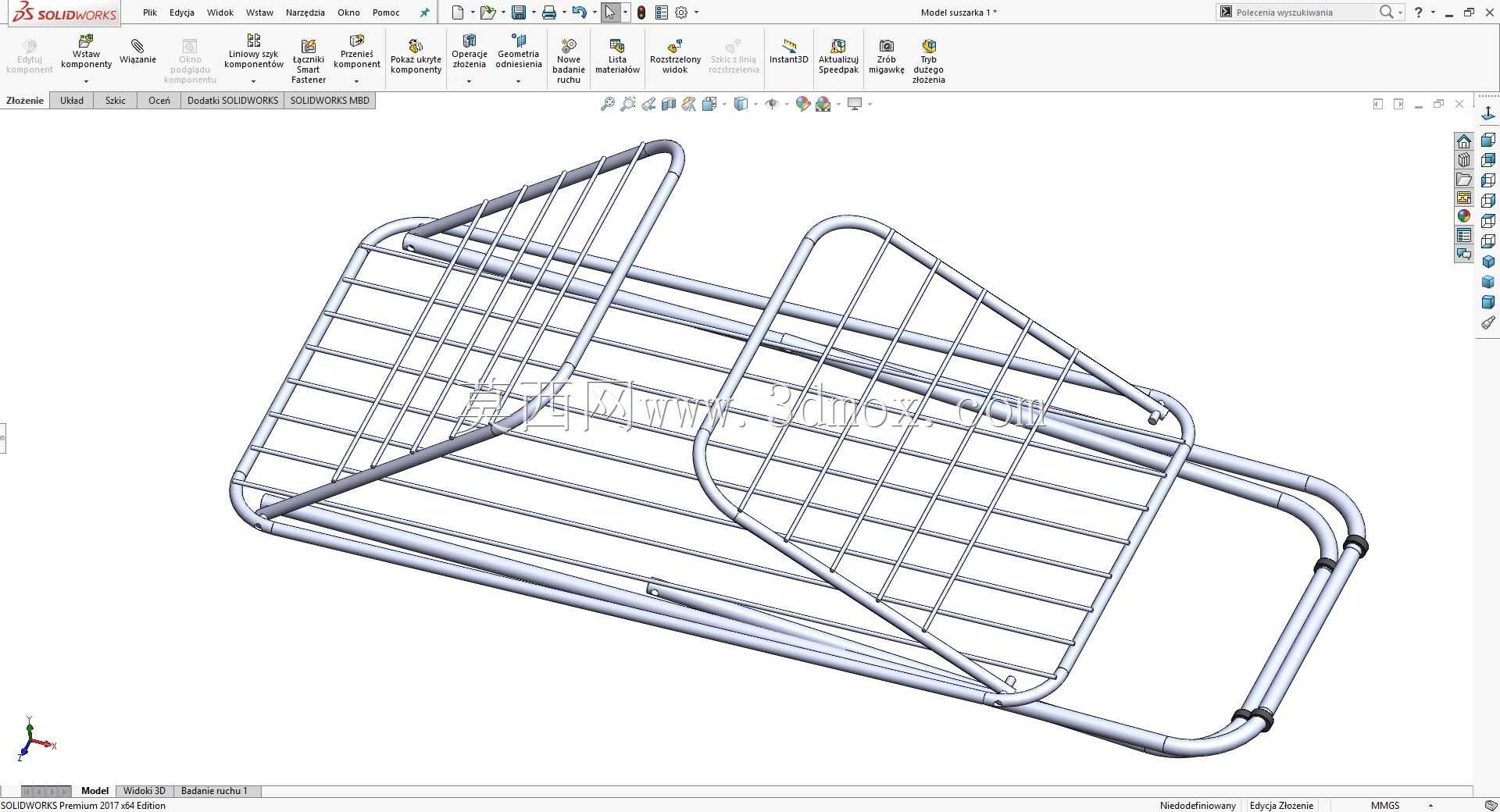Screen dimensions: 1500x812
Task: Open Save options dropdown arrow
Action: pos(534,12)
